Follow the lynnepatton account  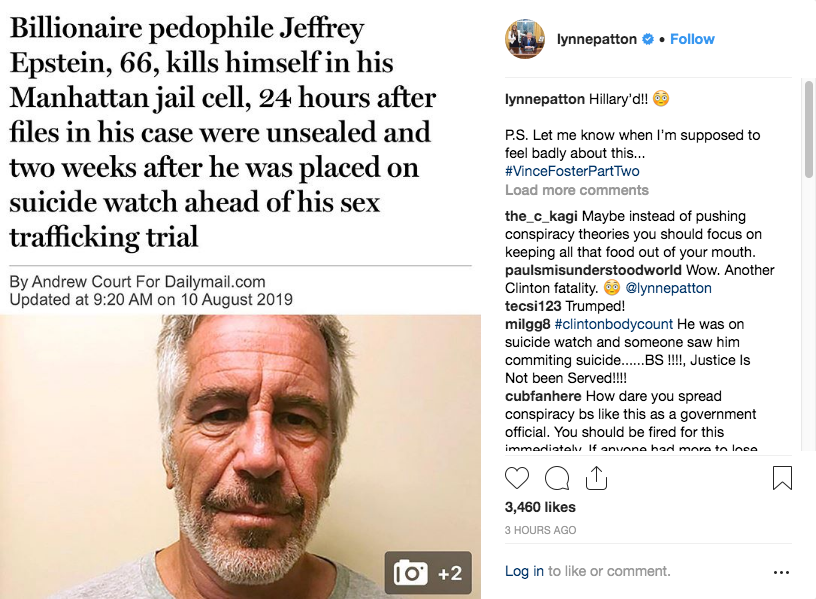[692, 39]
